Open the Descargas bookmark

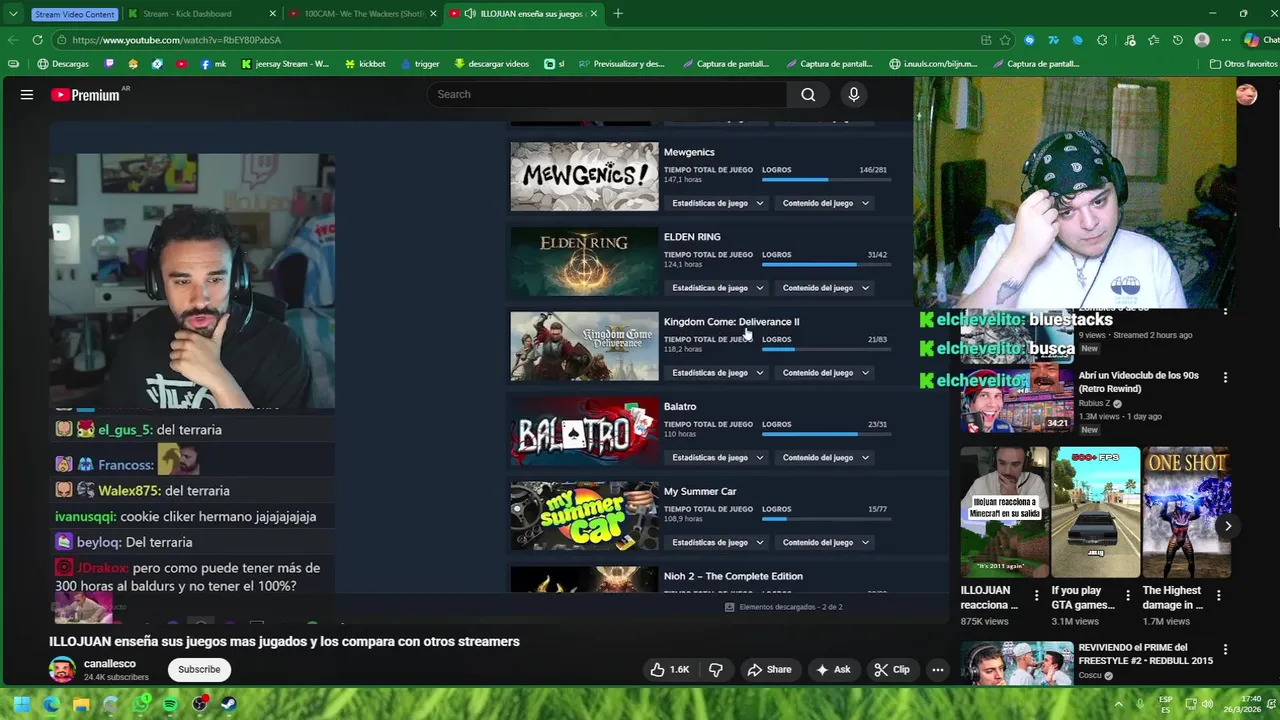pyautogui.click(x=63, y=64)
